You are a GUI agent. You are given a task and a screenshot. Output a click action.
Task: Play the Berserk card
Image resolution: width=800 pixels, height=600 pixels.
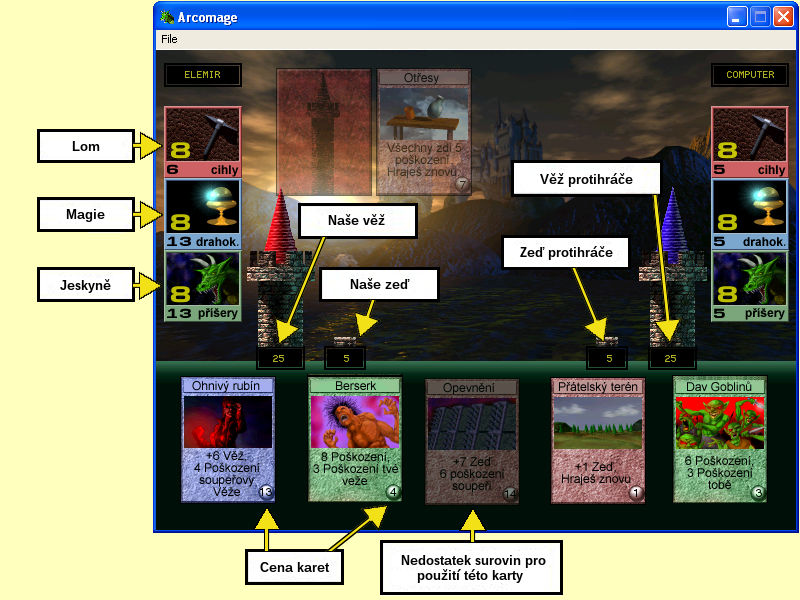355,439
